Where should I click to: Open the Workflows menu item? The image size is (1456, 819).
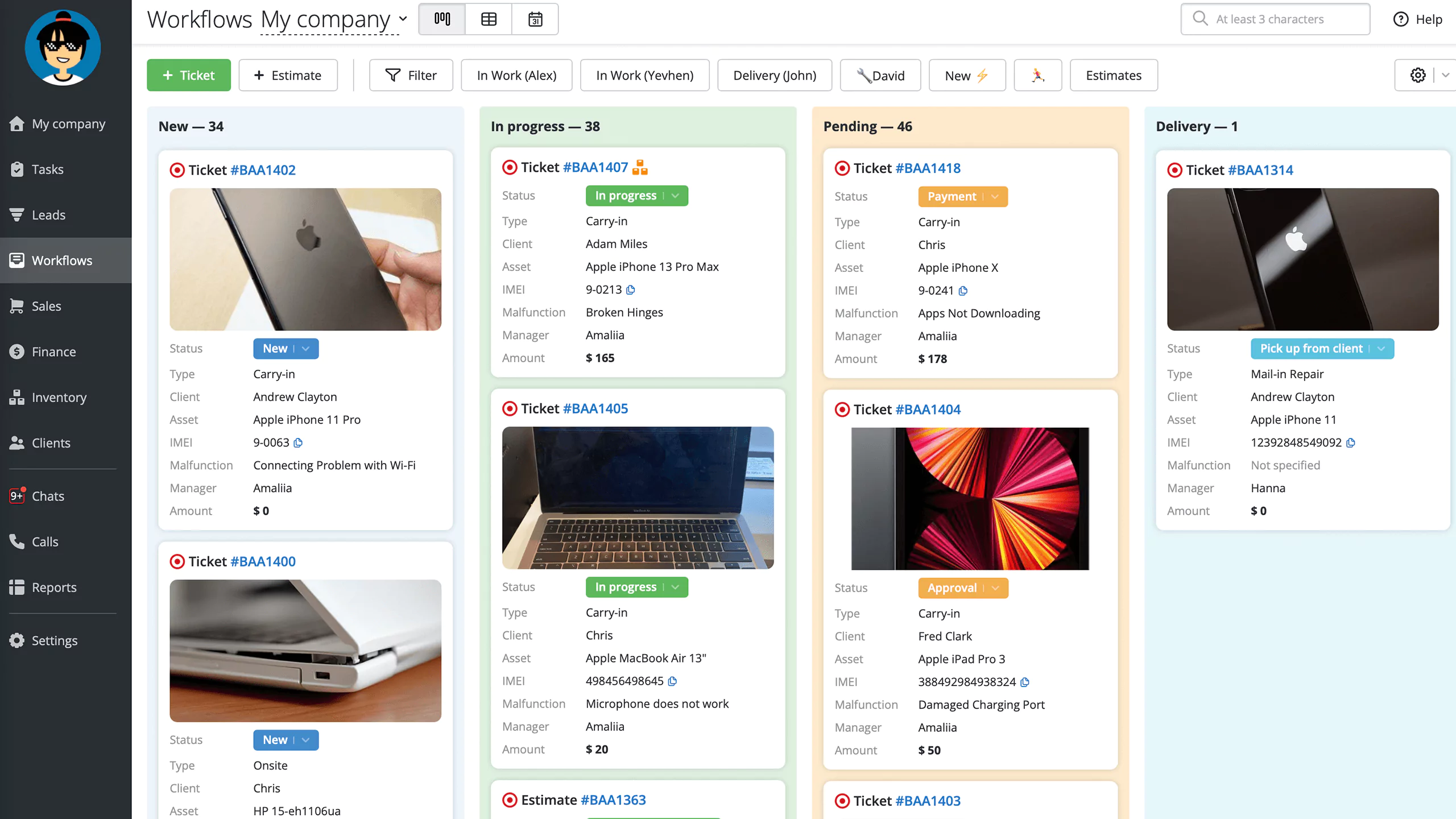click(62, 260)
